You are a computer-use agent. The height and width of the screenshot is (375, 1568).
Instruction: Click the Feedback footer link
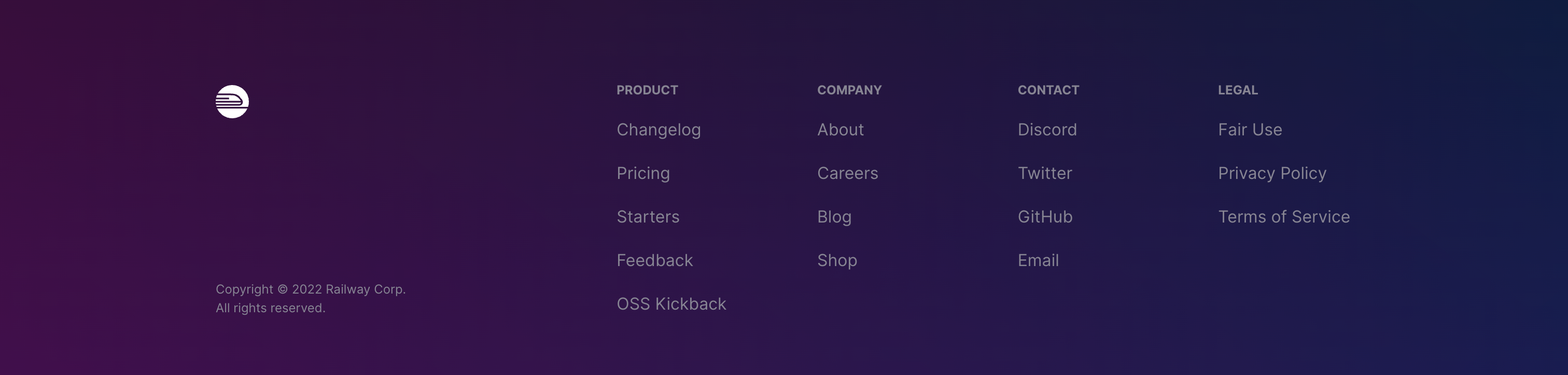pos(654,260)
